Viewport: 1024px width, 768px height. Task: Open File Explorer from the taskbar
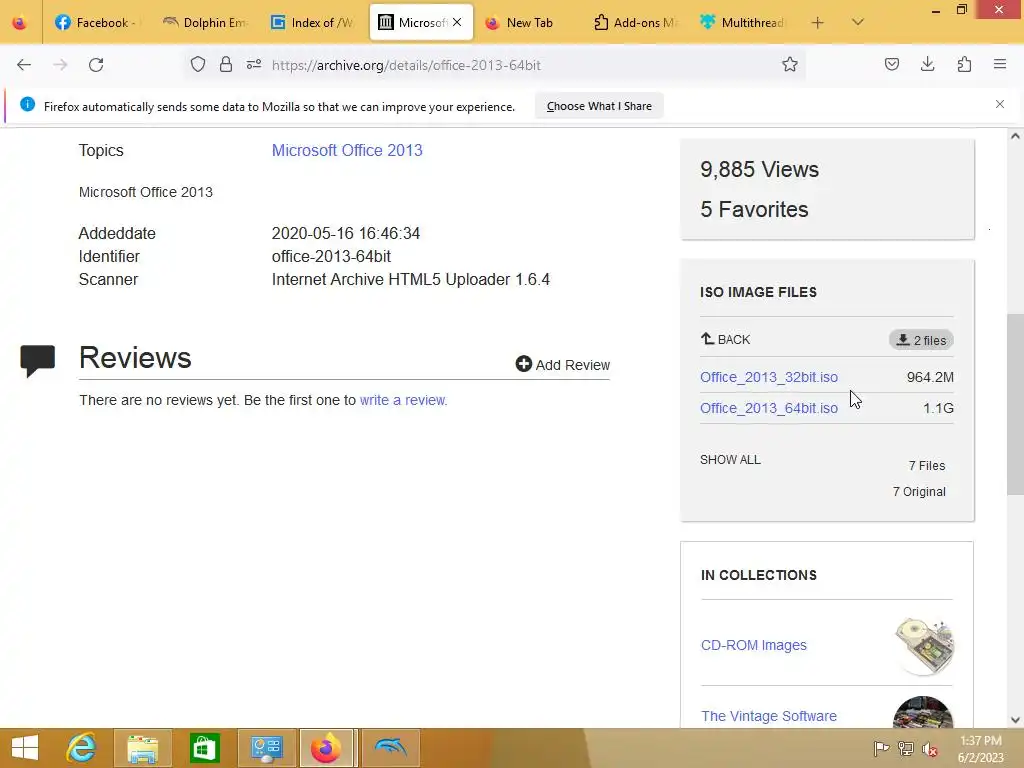pos(142,748)
